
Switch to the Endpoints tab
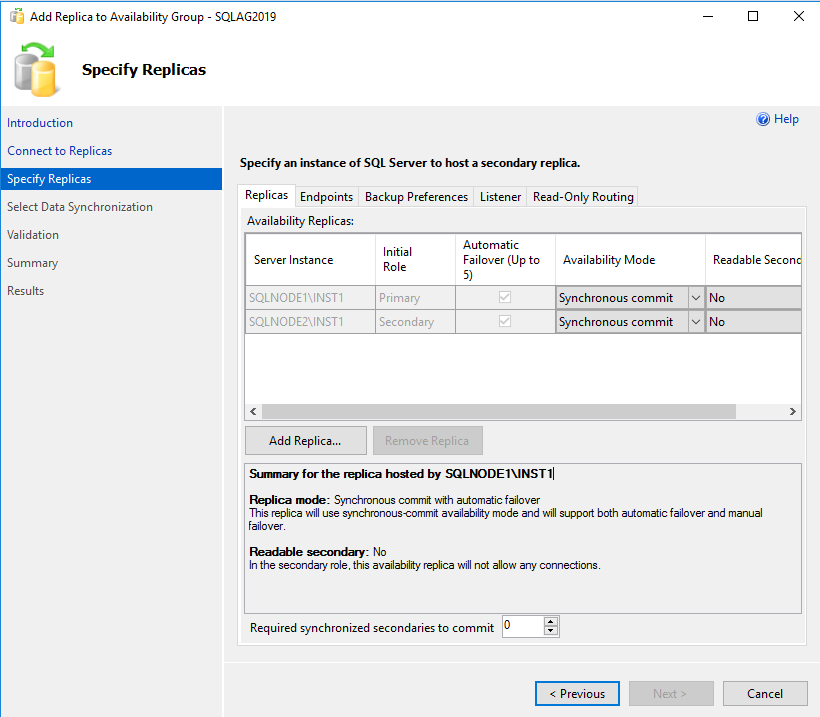pyautogui.click(x=326, y=197)
